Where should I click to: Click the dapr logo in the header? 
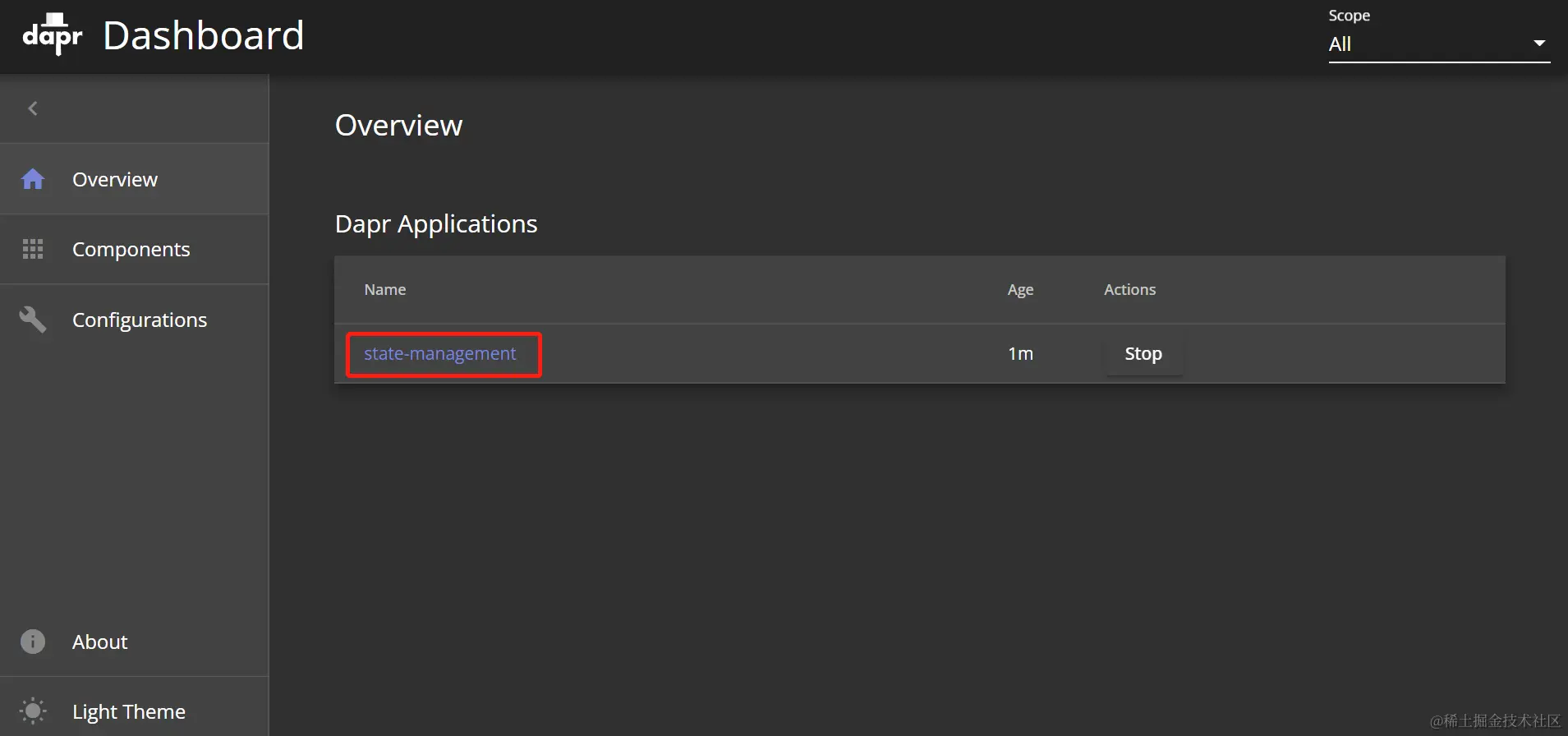(53, 34)
